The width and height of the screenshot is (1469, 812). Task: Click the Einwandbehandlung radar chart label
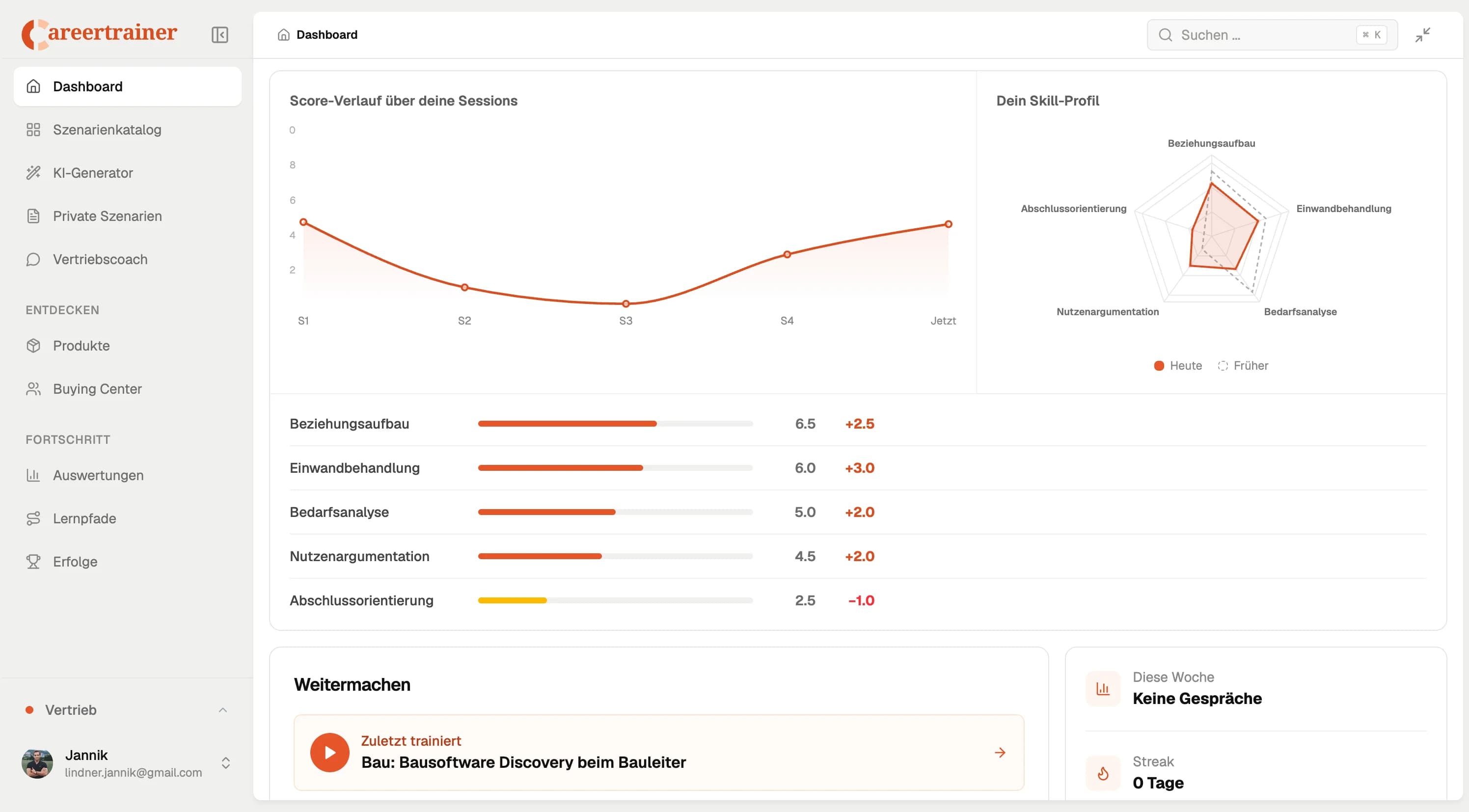(1343, 209)
